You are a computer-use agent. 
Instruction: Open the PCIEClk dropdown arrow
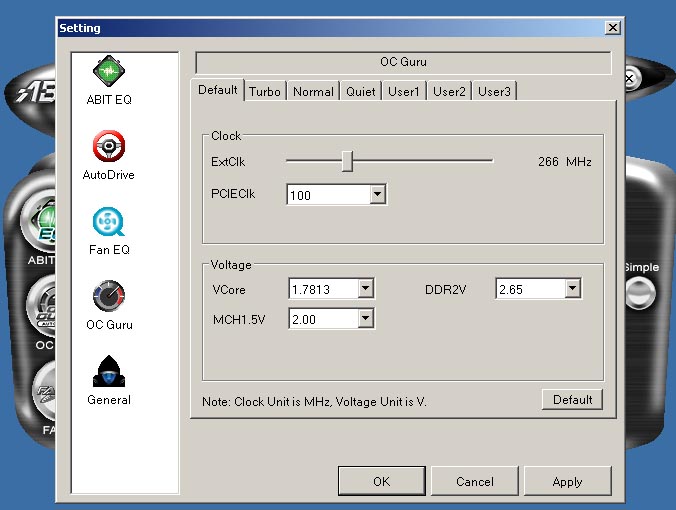coord(377,194)
